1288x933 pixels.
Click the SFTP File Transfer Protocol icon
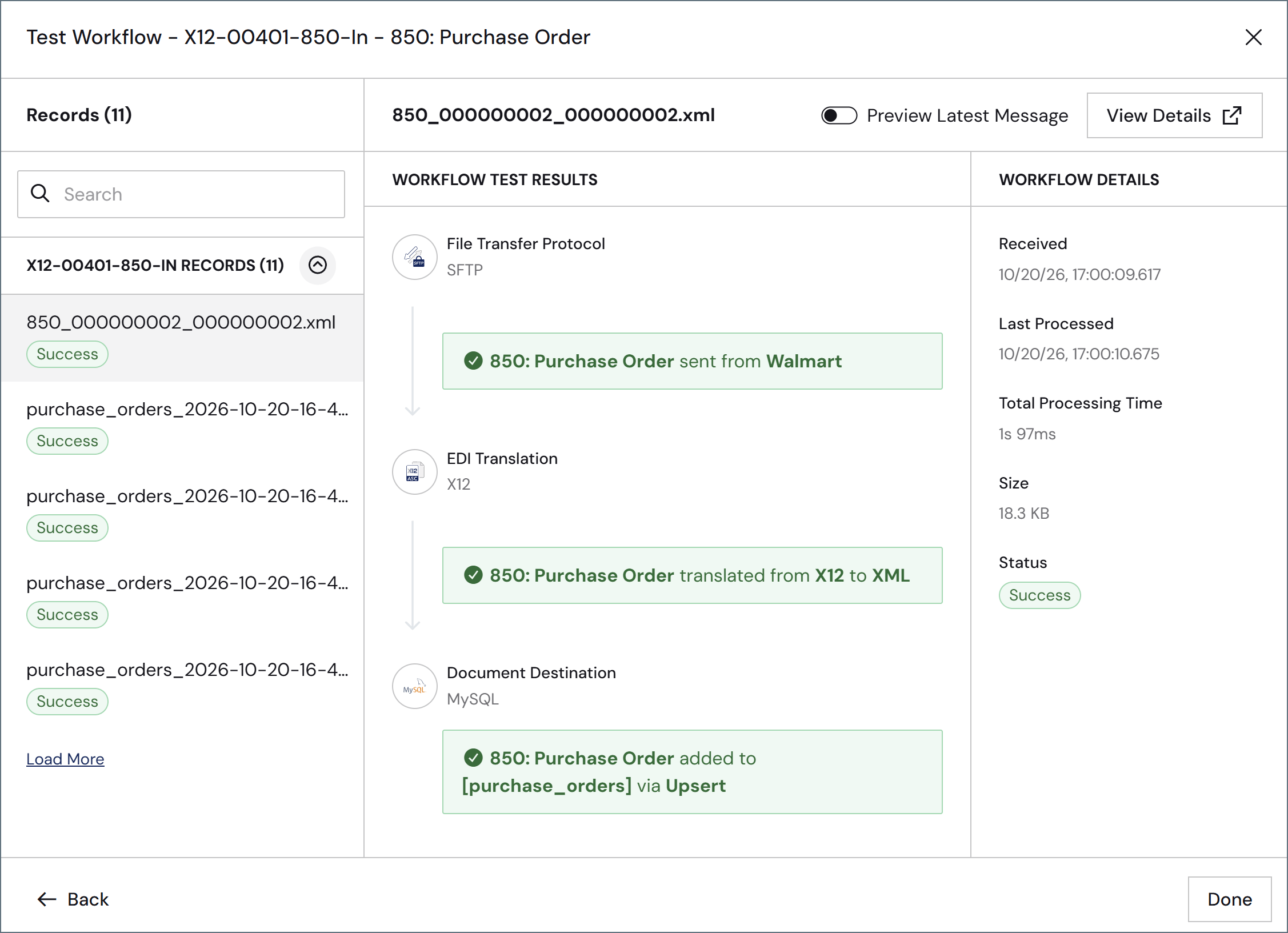414,257
